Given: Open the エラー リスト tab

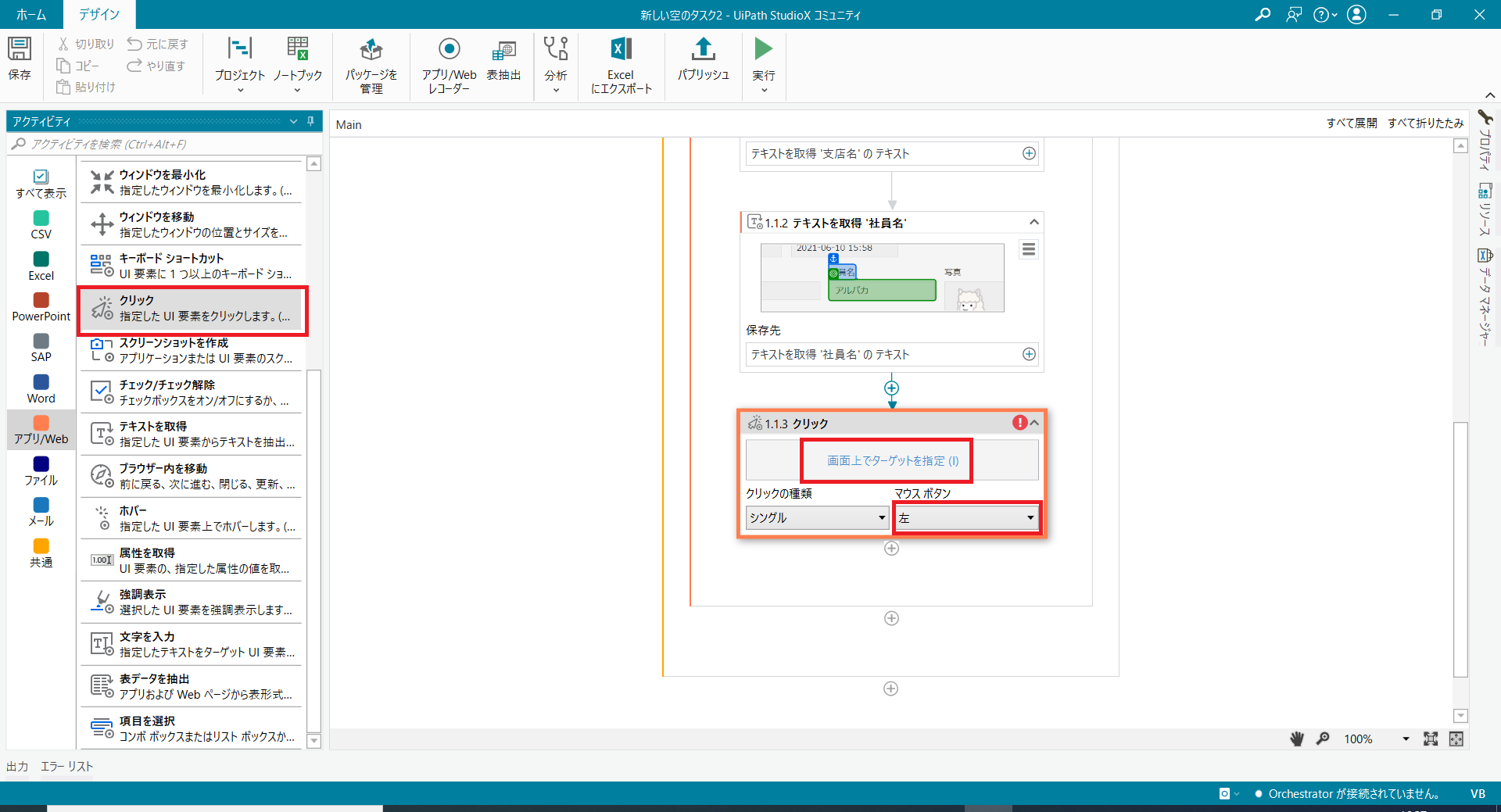Looking at the screenshot, I should pos(66,767).
